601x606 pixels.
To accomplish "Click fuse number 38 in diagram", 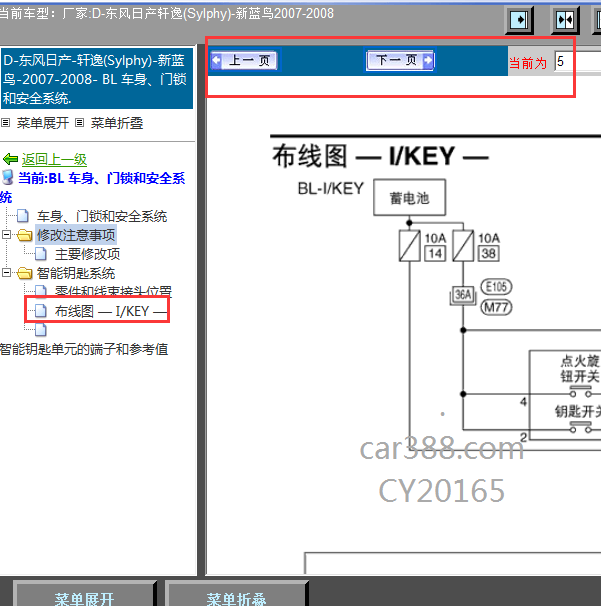I will coord(489,254).
